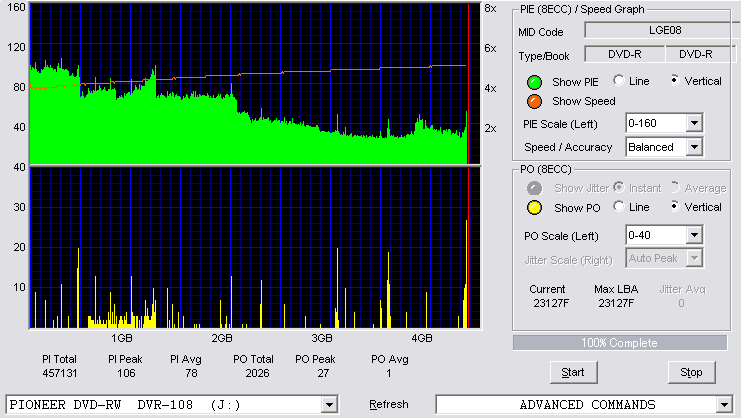Click the first DVD-R type field
This screenshot has height=418, width=741.
click(624, 54)
